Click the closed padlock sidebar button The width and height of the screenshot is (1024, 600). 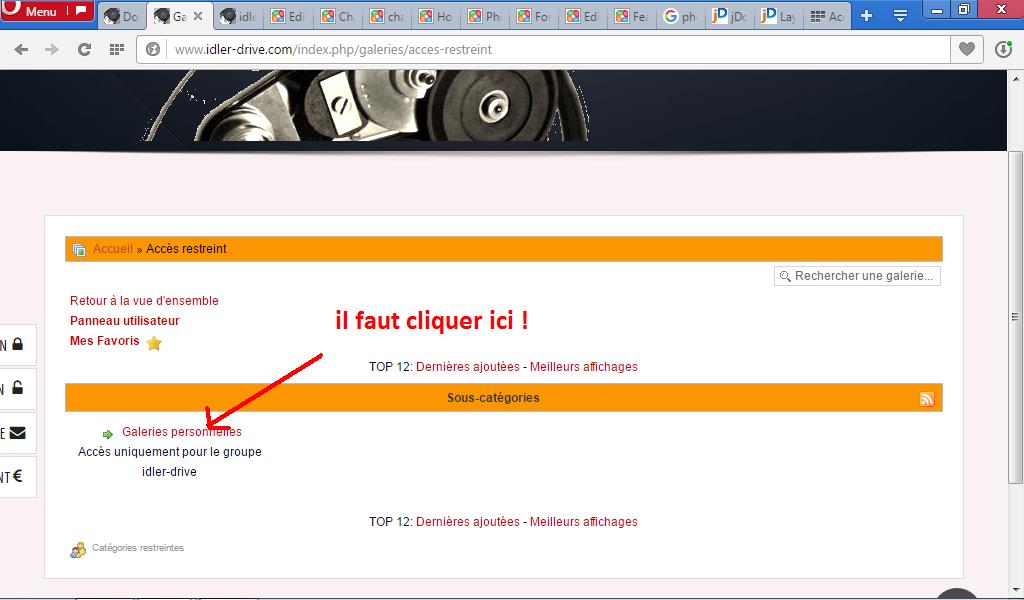18,345
